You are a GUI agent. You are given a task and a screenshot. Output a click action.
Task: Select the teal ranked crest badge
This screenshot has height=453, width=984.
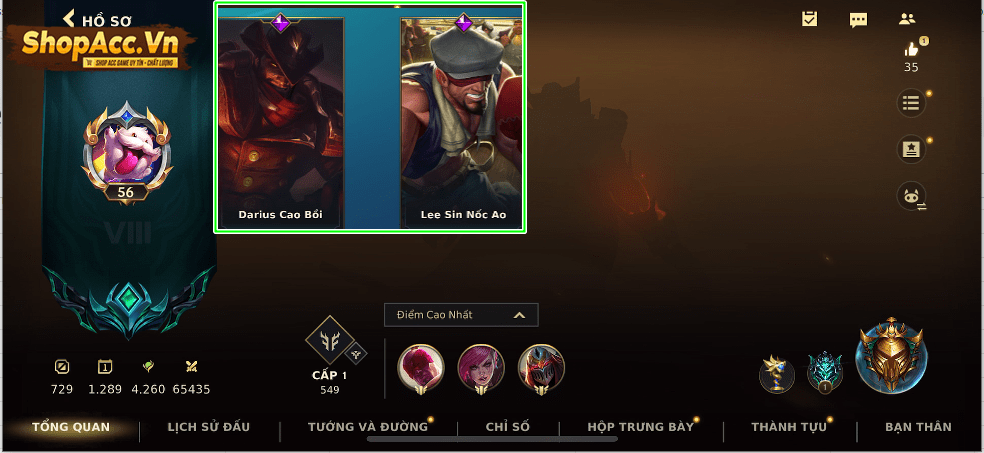[x=825, y=373]
